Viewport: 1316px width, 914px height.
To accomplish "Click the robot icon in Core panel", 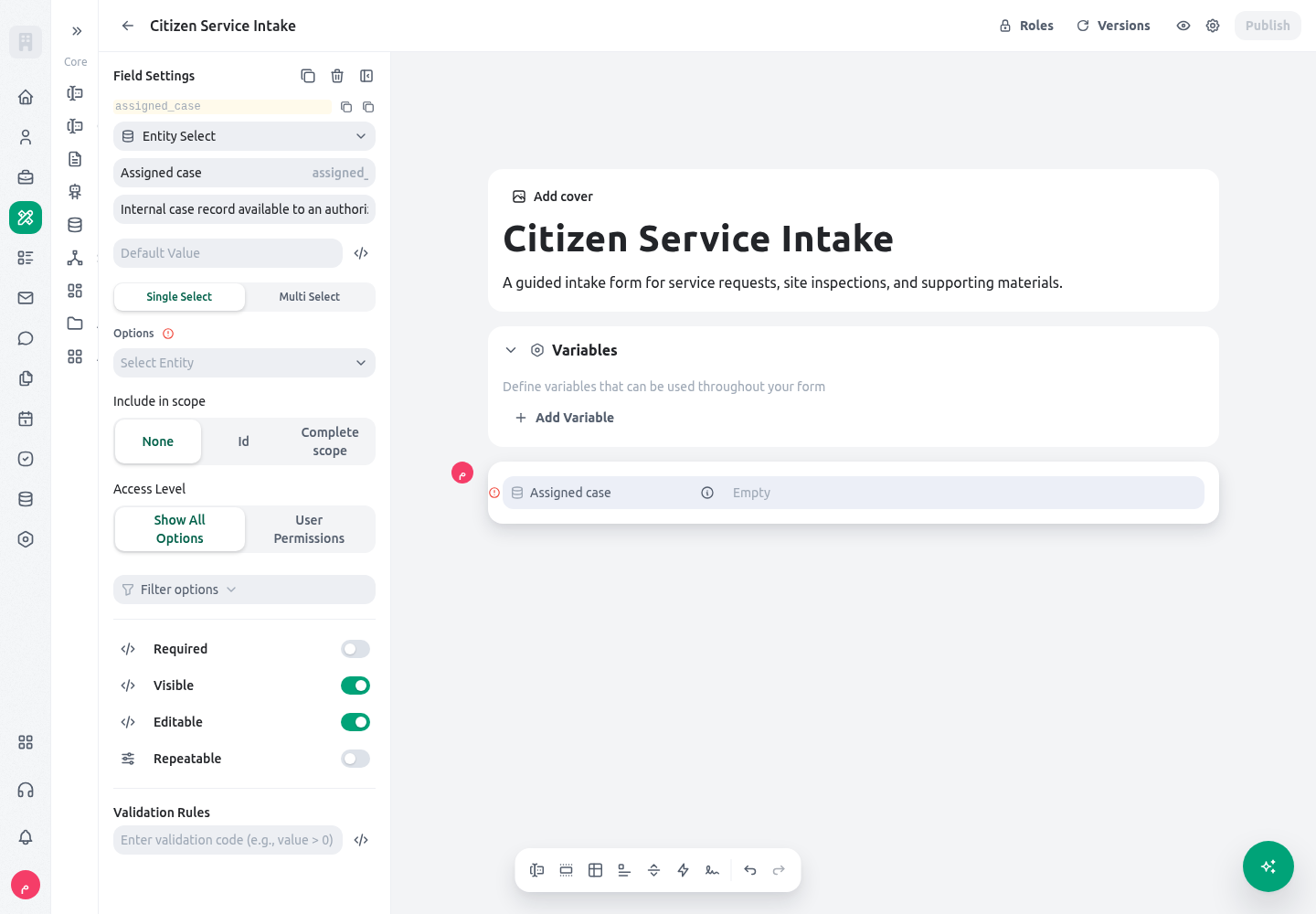I will coord(75,192).
